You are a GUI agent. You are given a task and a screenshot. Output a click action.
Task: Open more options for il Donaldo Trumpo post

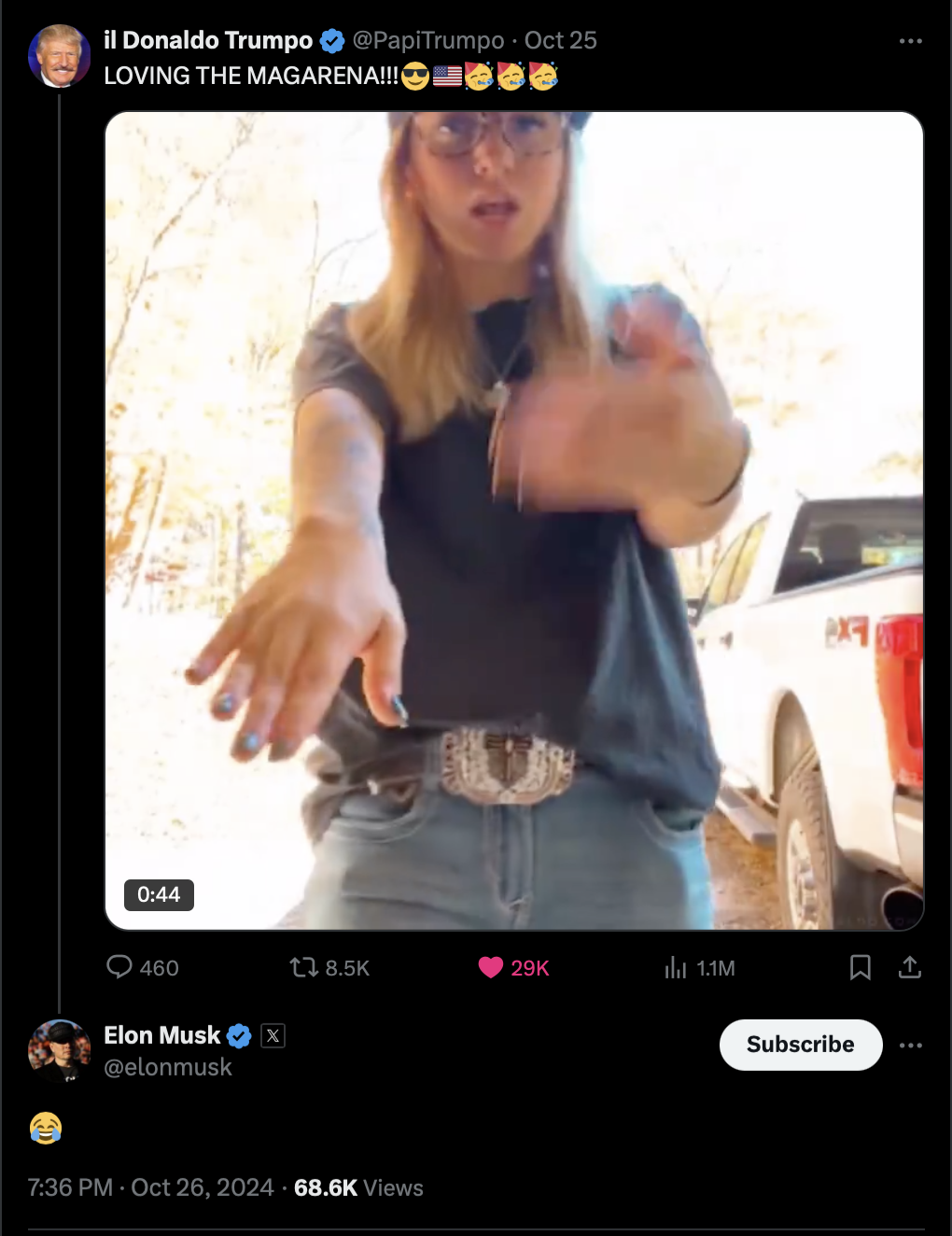(911, 41)
